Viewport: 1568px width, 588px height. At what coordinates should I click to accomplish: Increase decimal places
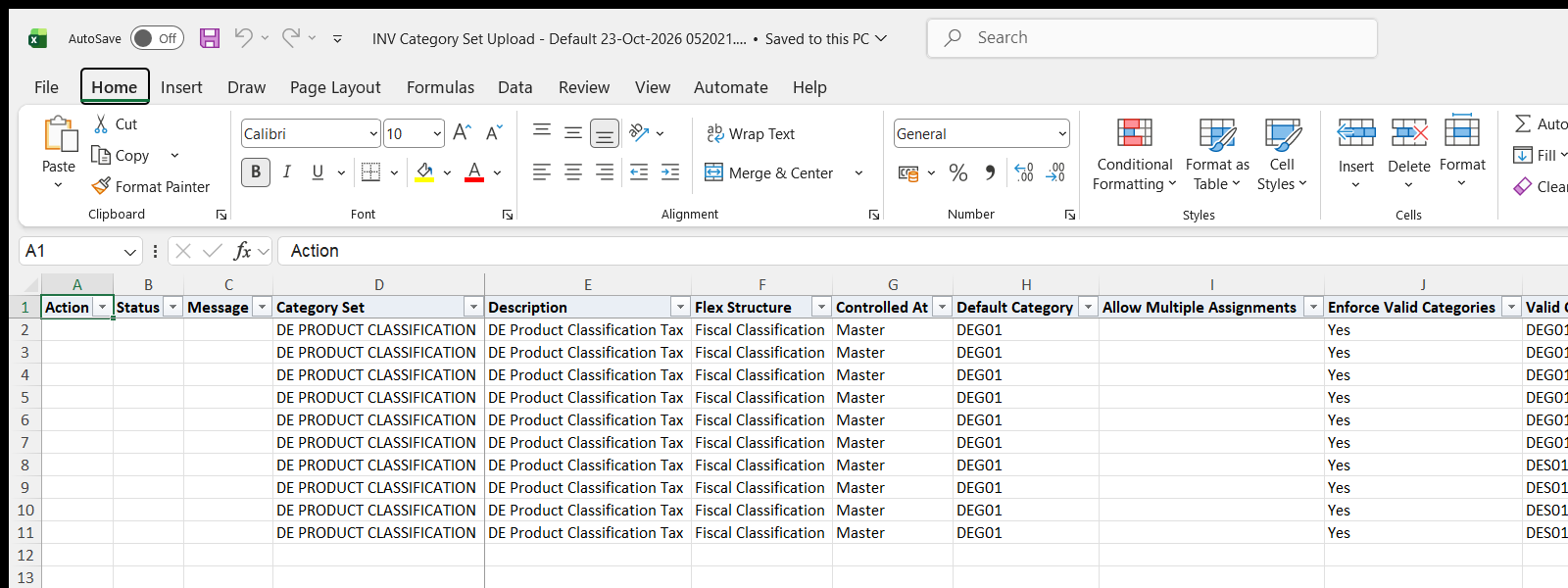click(x=1024, y=172)
